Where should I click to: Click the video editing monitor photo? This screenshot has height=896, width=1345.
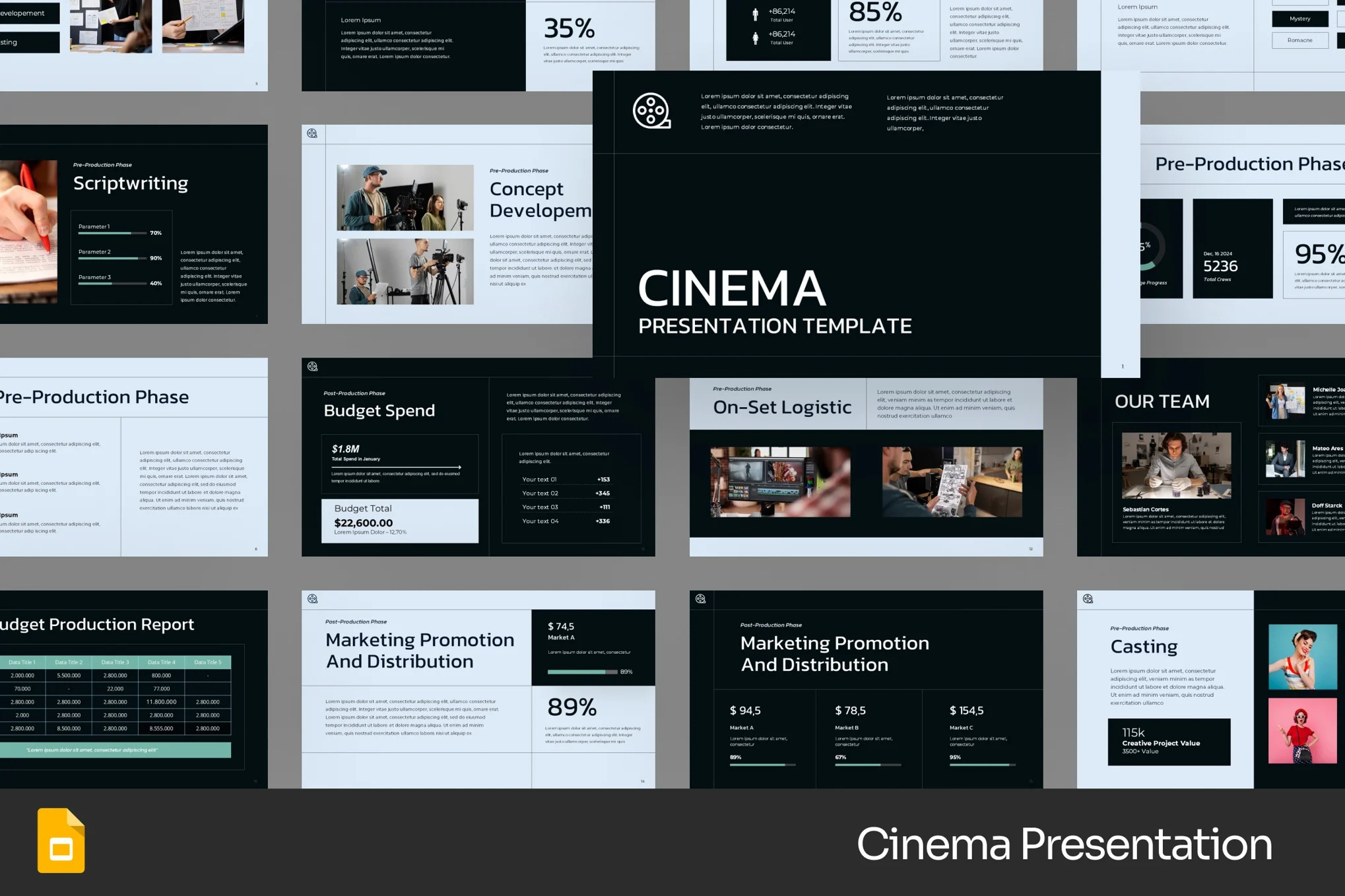(x=780, y=482)
